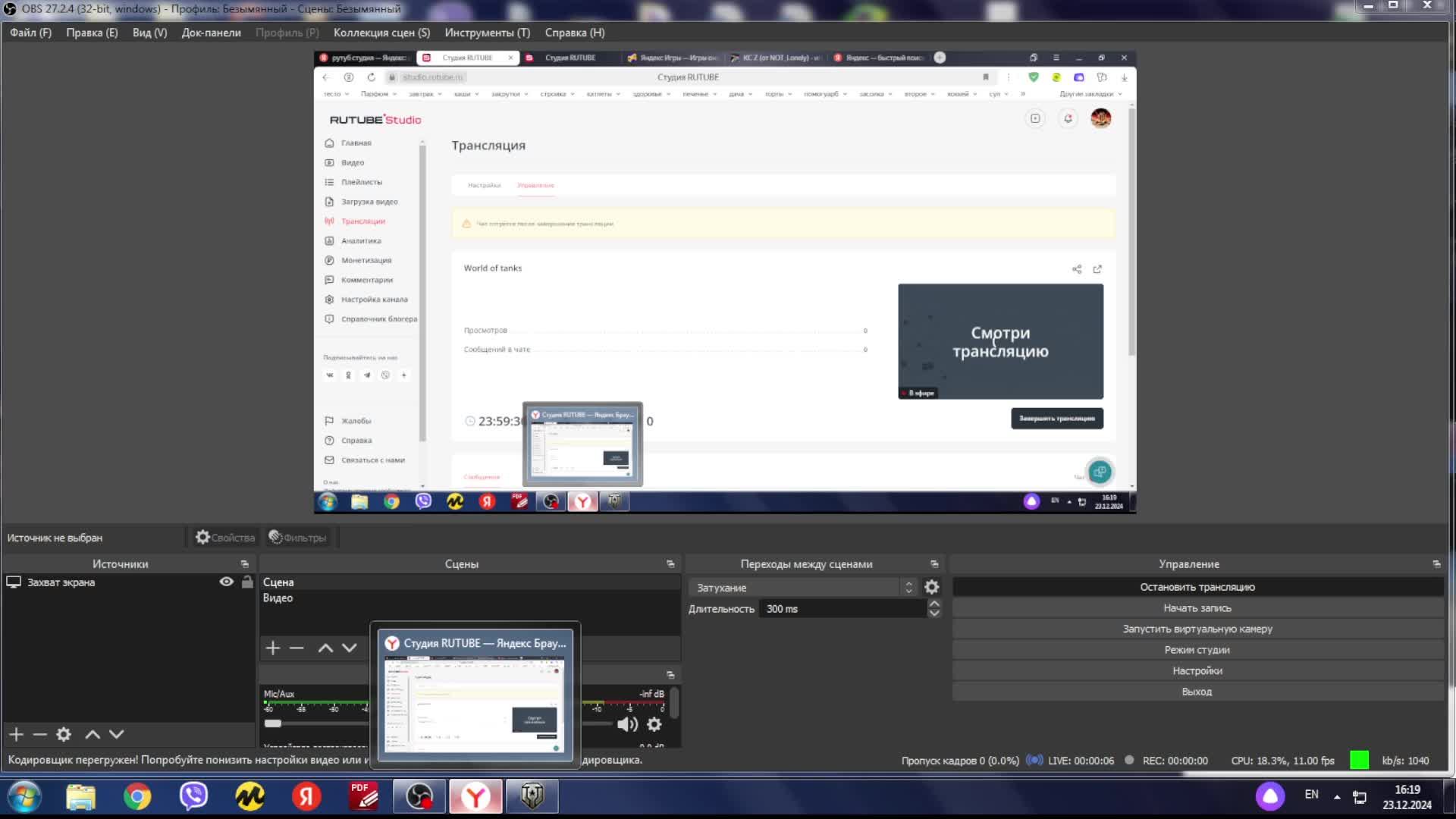1456x819 pixels.
Task: Open the Windows Start button
Action: pos(24,796)
